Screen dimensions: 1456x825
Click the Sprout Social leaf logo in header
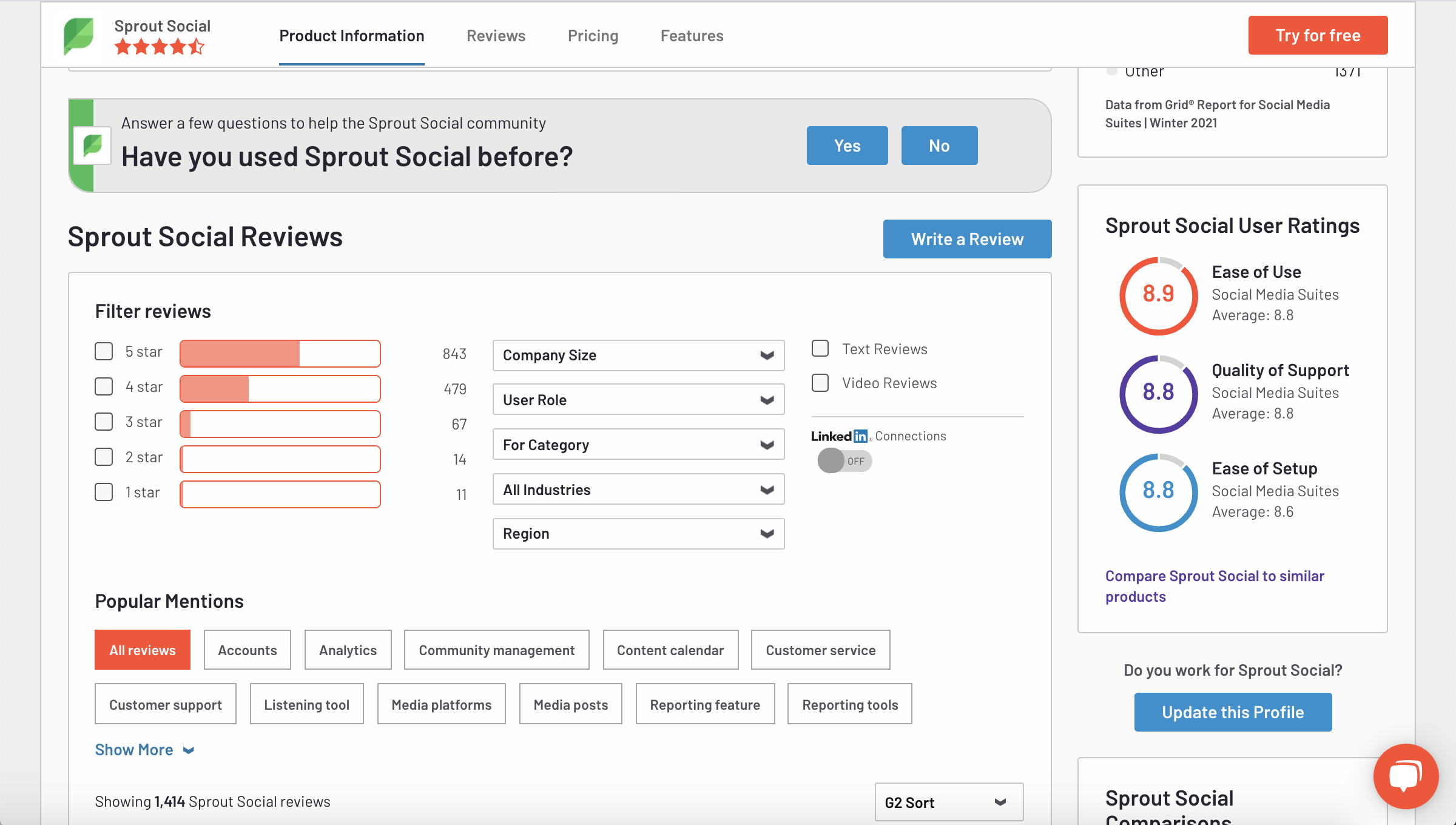79,36
